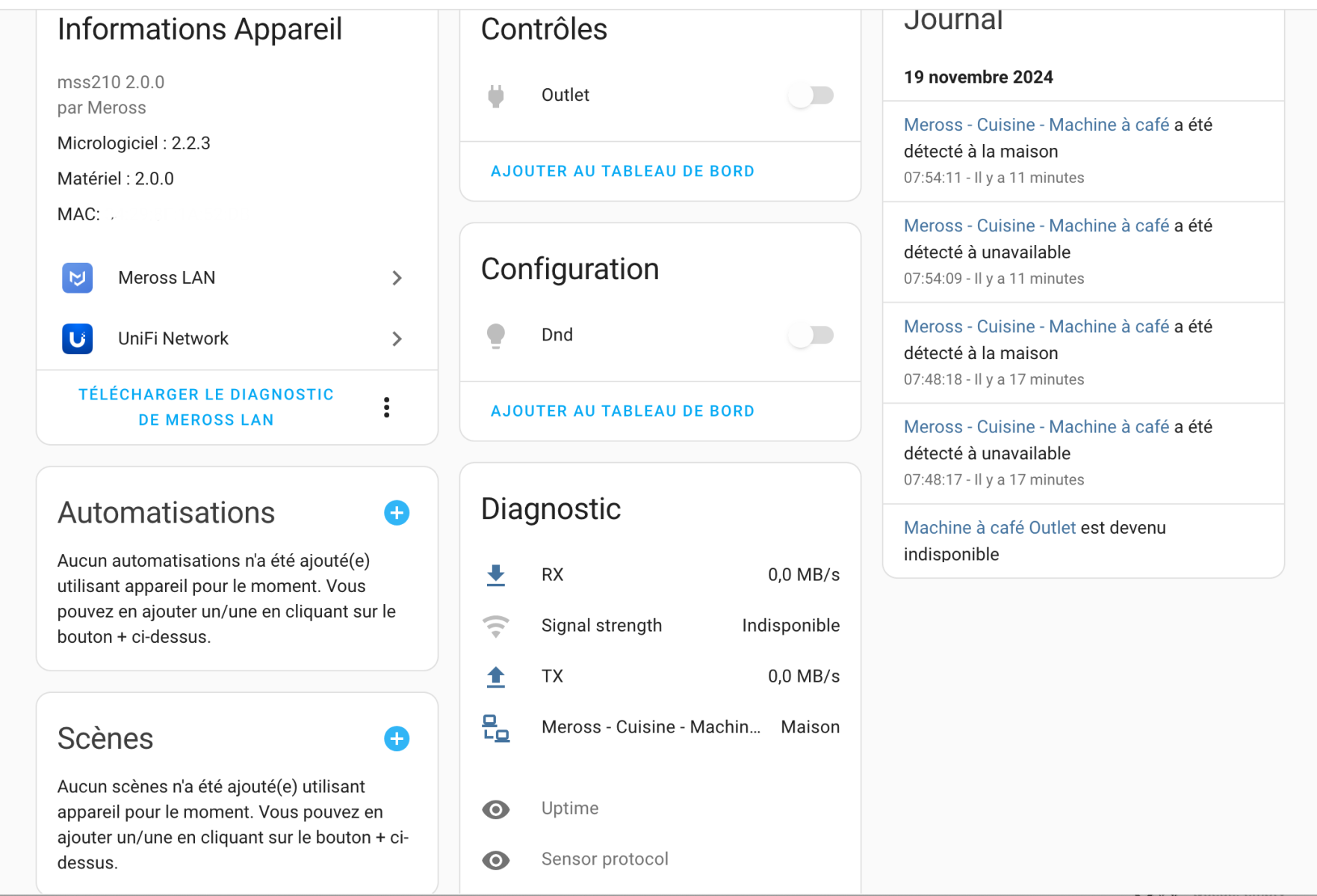Click the Maison state value
The width and height of the screenshot is (1317, 896).
pyautogui.click(x=811, y=727)
